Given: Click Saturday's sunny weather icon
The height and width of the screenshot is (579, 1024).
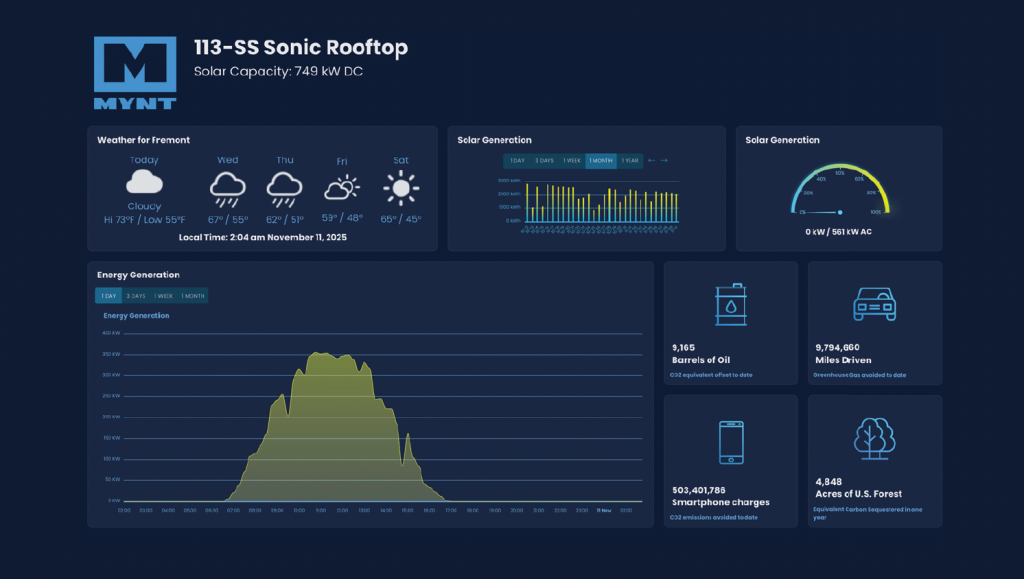Looking at the screenshot, I should click(x=400, y=187).
